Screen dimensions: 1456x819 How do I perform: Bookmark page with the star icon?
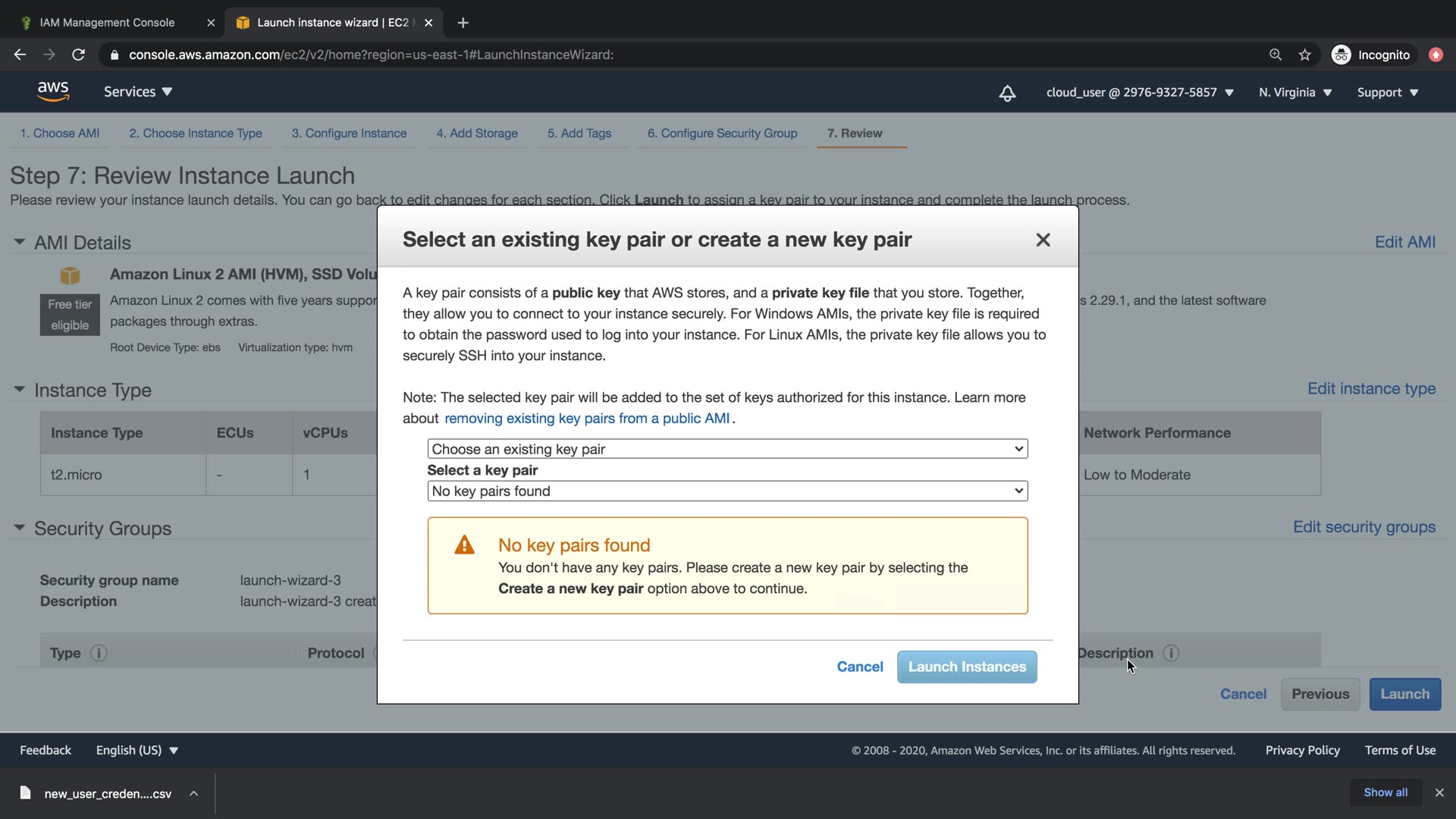click(1304, 55)
